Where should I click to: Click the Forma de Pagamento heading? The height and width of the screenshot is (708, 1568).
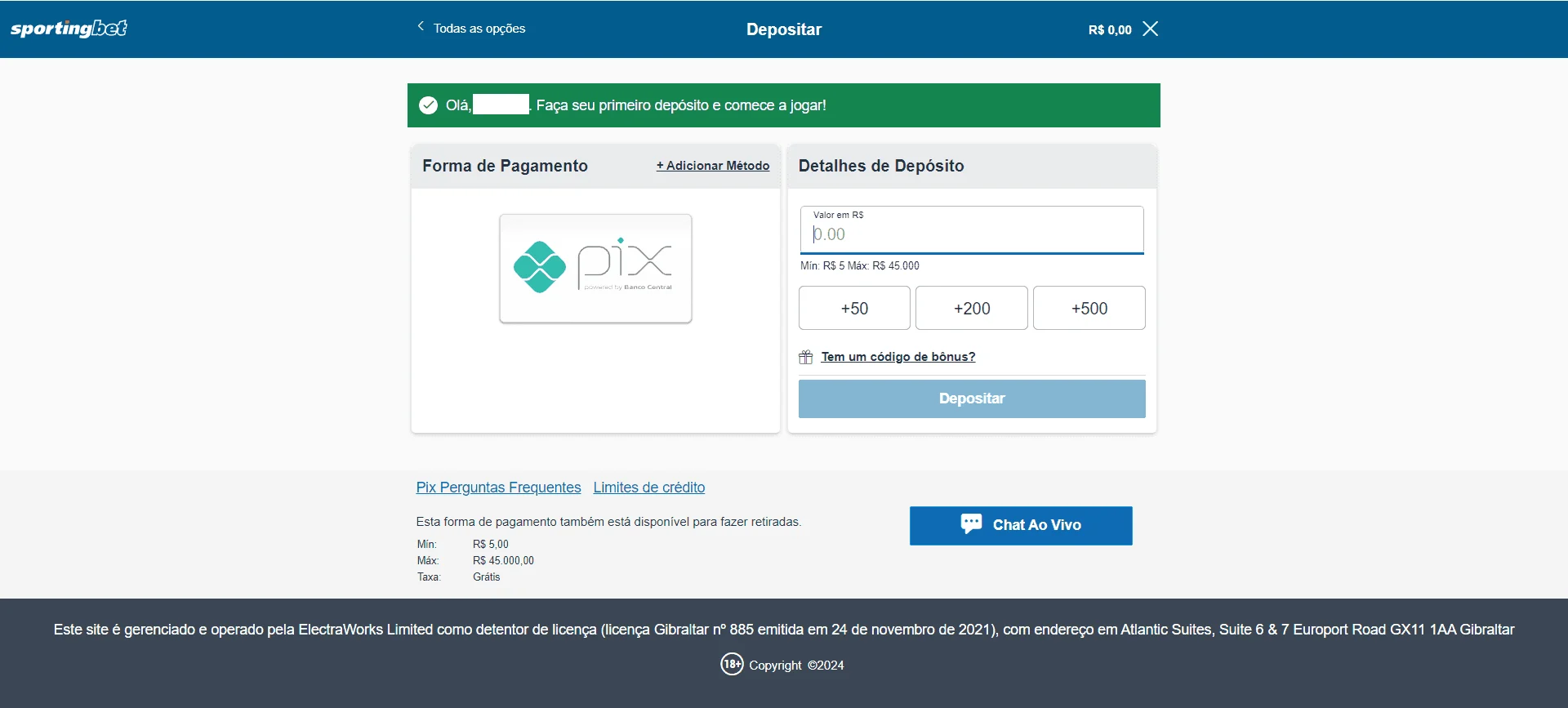pyautogui.click(x=505, y=166)
